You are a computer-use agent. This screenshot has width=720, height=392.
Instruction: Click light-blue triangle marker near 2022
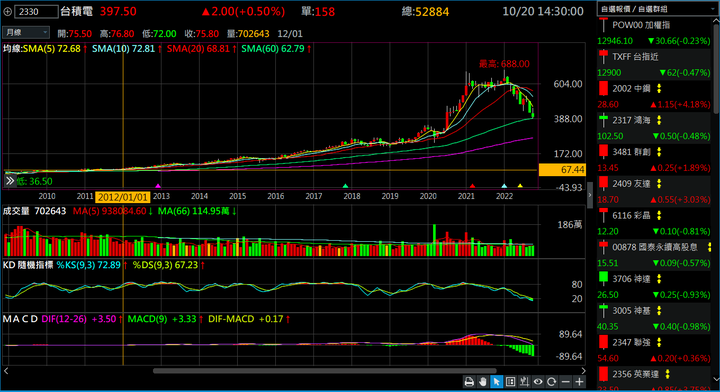pyautogui.click(x=504, y=186)
